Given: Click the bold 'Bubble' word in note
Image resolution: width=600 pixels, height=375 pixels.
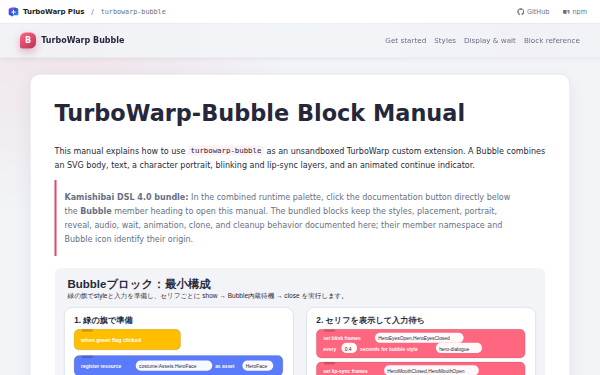Looking at the screenshot, I should click(x=96, y=211).
